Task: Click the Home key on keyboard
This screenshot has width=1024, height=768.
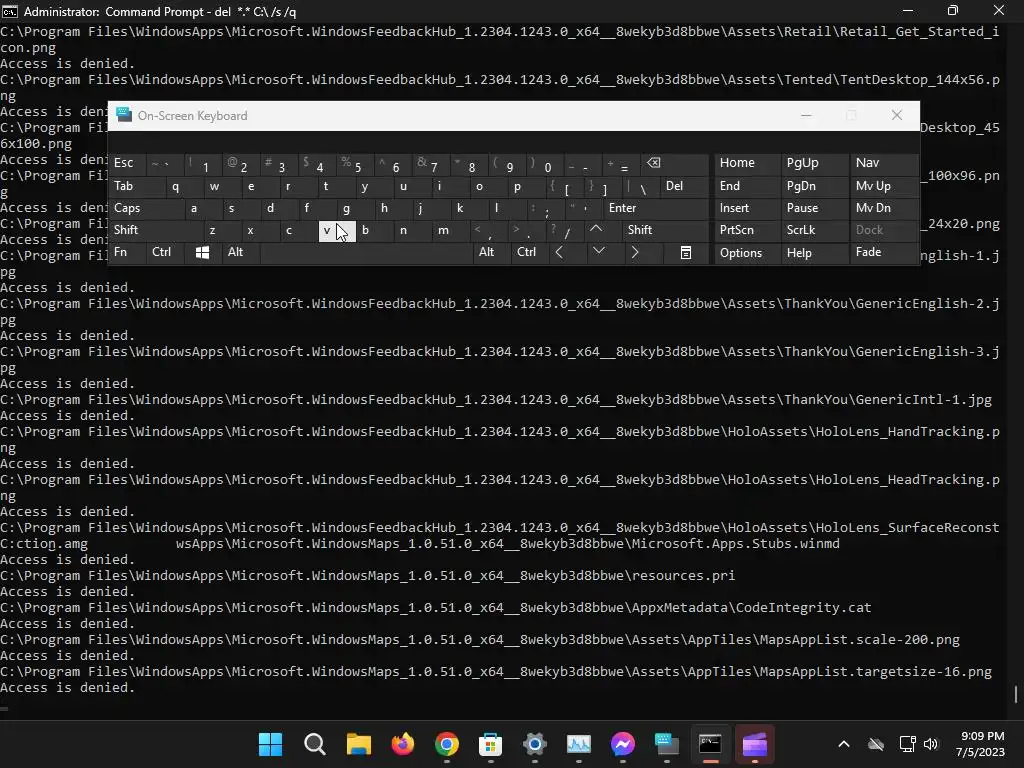Action: (746, 163)
